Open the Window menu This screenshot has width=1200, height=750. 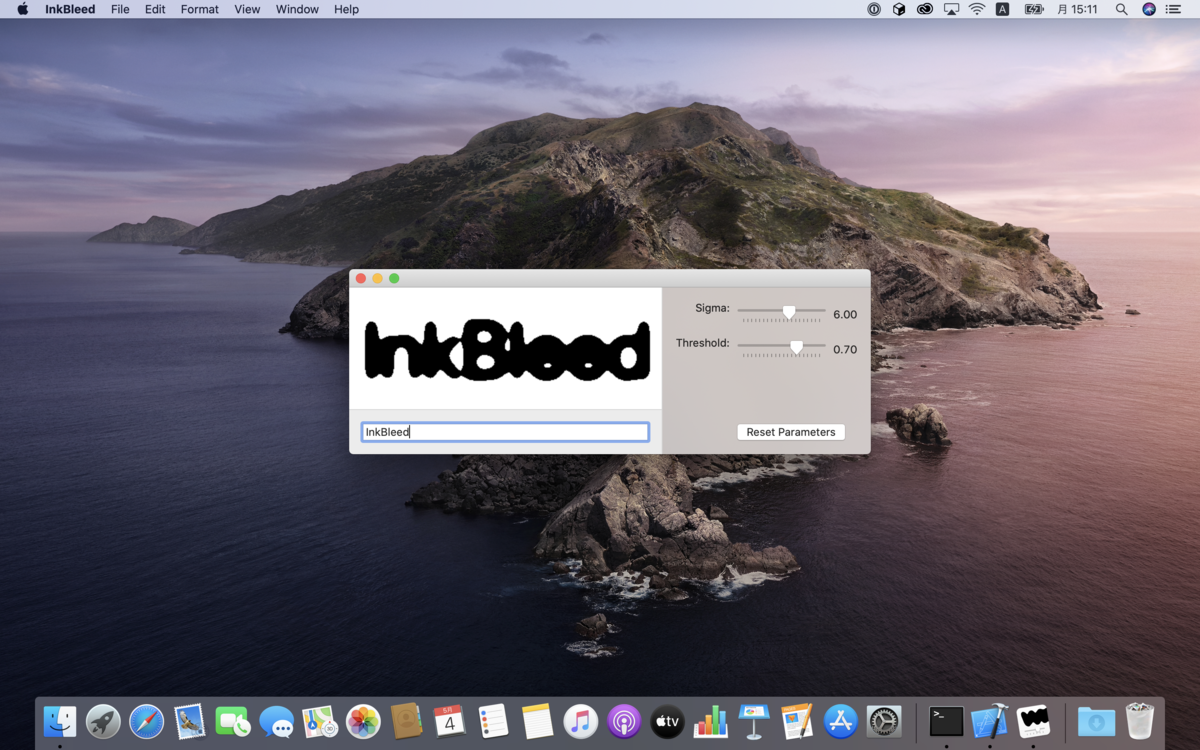297,9
